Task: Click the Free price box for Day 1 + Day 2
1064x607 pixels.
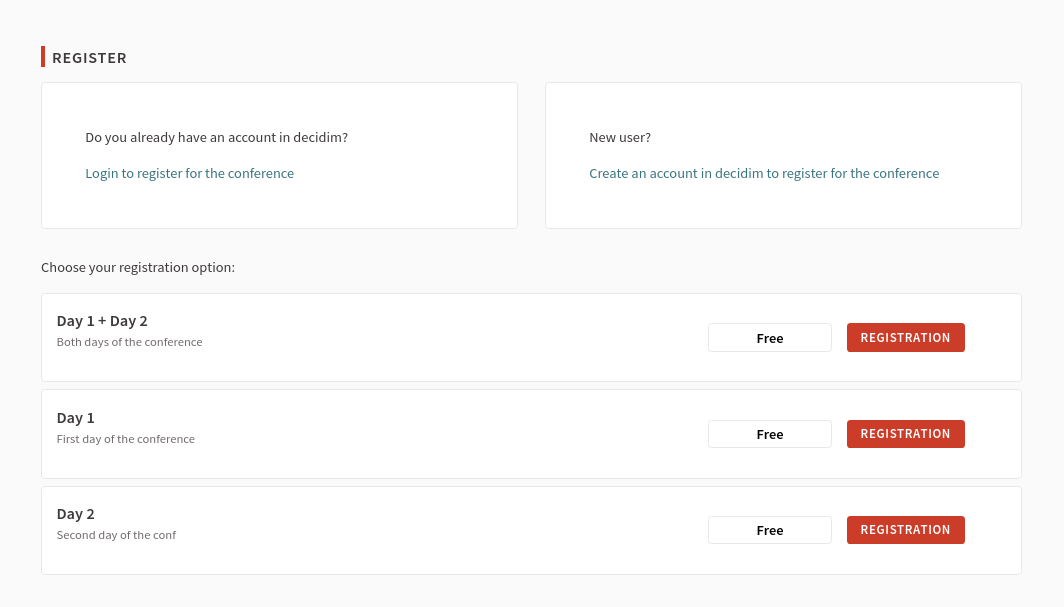Action: point(770,338)
